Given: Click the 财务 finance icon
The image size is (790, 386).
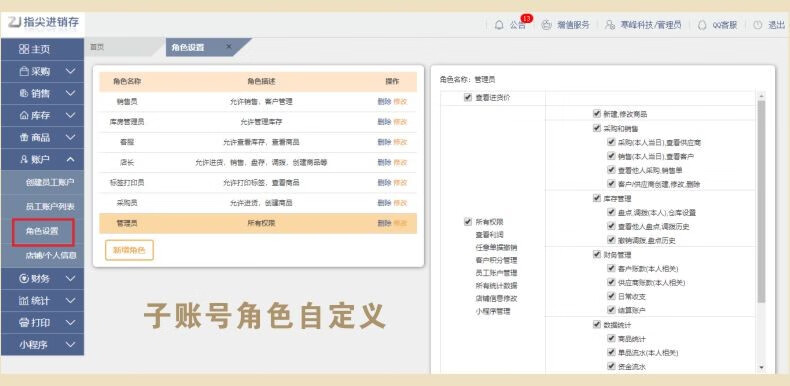Looking at the screenshot, I should tap(24, 279).
